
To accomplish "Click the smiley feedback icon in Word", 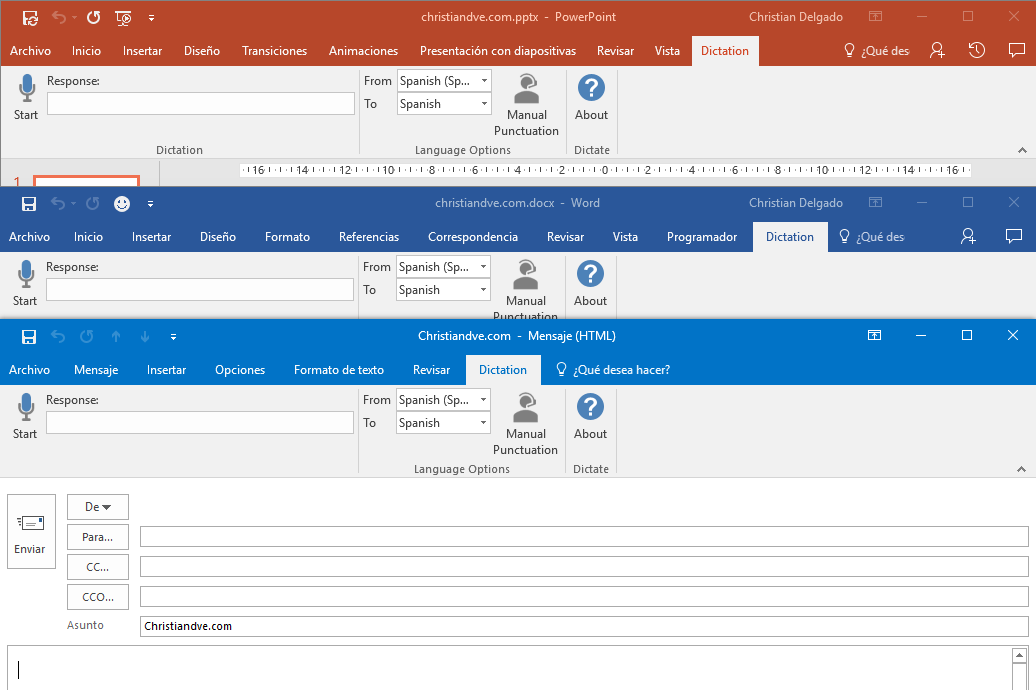I will 122,204.
